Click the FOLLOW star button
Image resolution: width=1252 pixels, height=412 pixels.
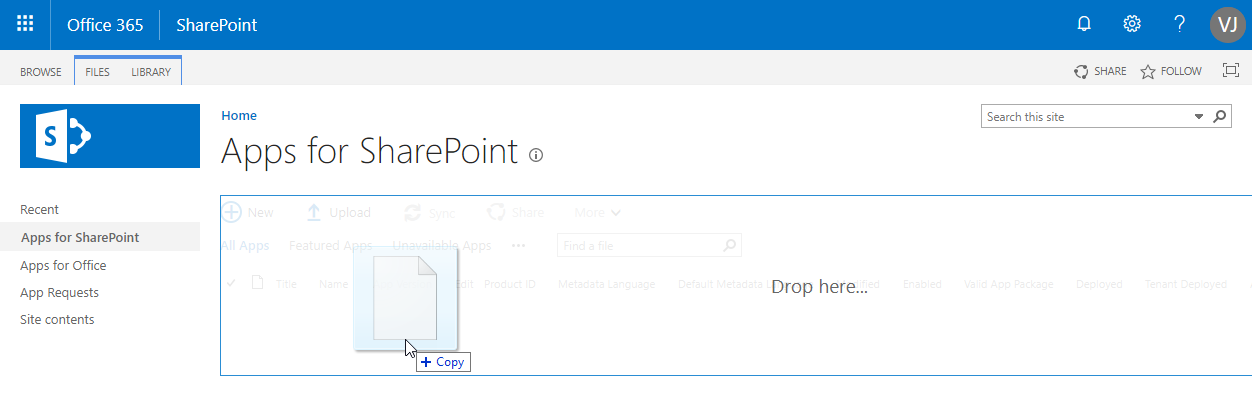1171,71
